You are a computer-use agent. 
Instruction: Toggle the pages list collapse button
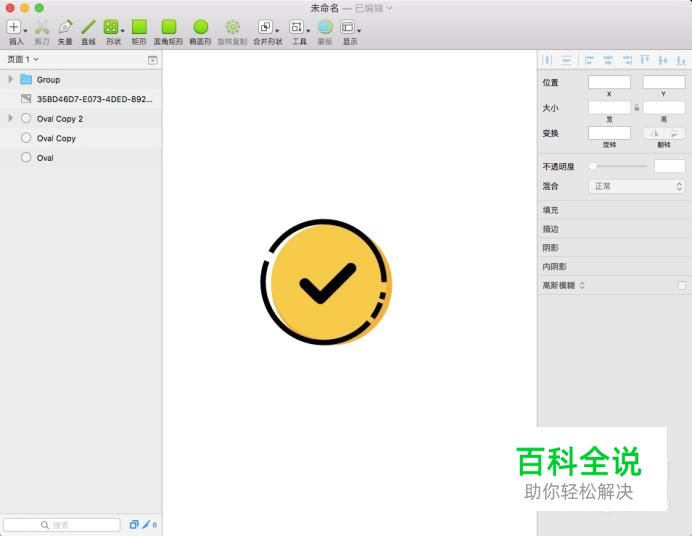click(x=153, y=60)
